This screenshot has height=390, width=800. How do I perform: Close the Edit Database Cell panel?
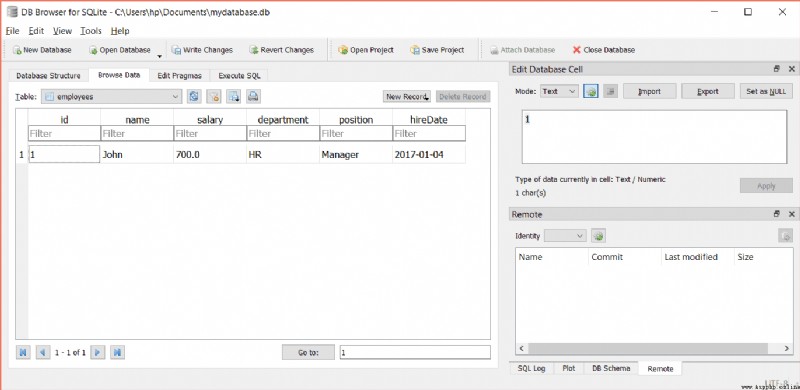(x=792, y=69)
